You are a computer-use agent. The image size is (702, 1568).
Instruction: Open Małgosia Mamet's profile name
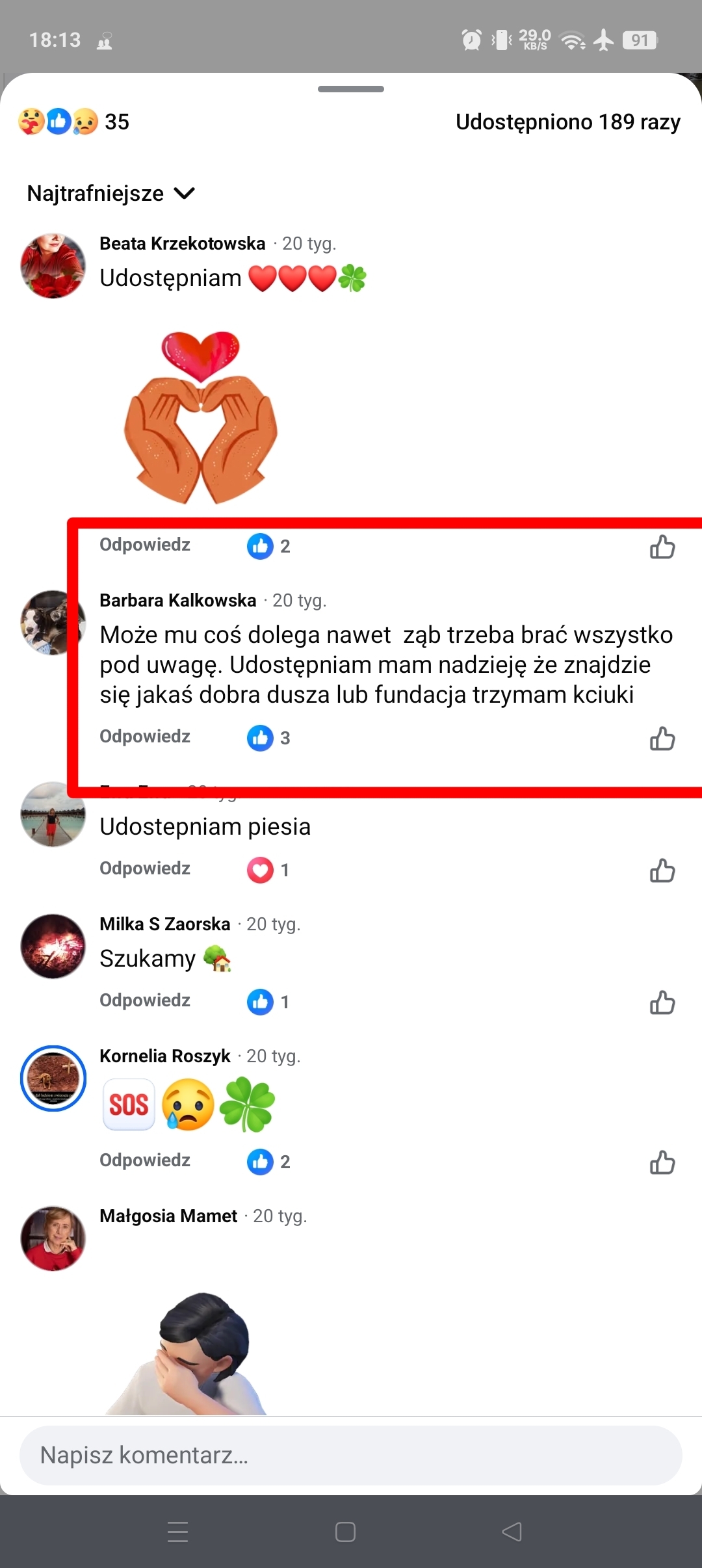168,1216
